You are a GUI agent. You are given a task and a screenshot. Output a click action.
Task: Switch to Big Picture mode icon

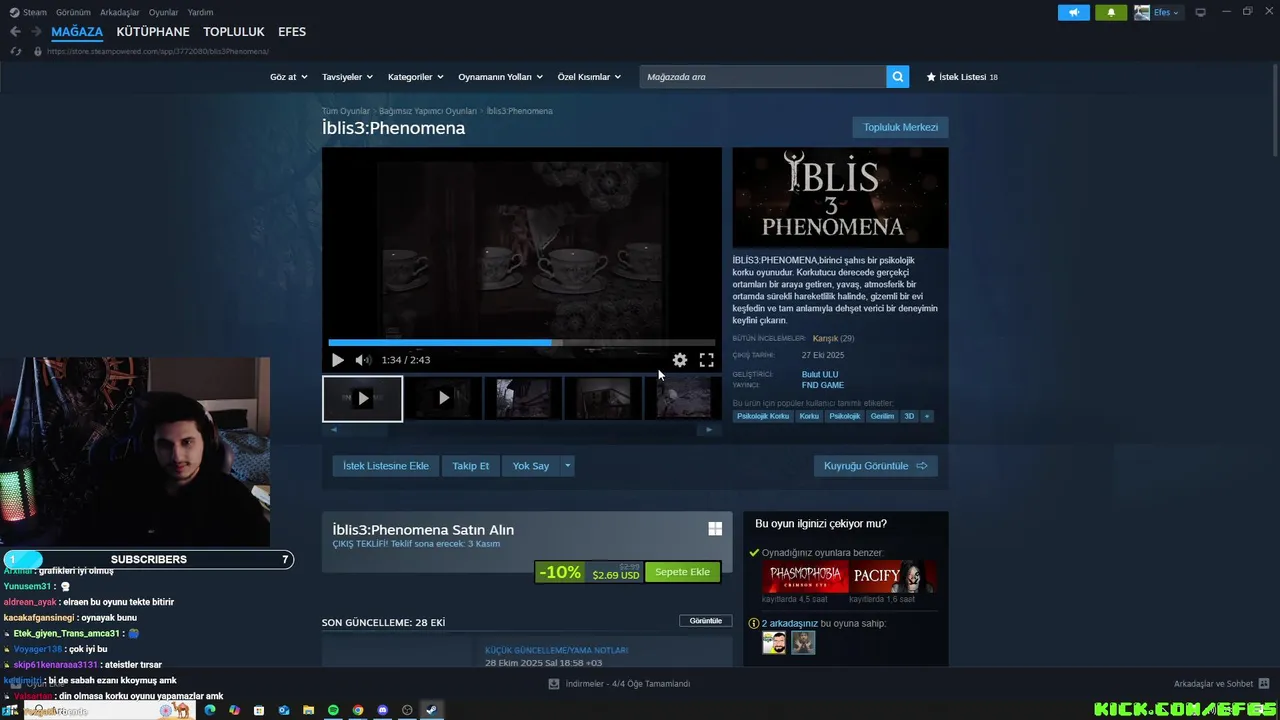(1200, 12)
